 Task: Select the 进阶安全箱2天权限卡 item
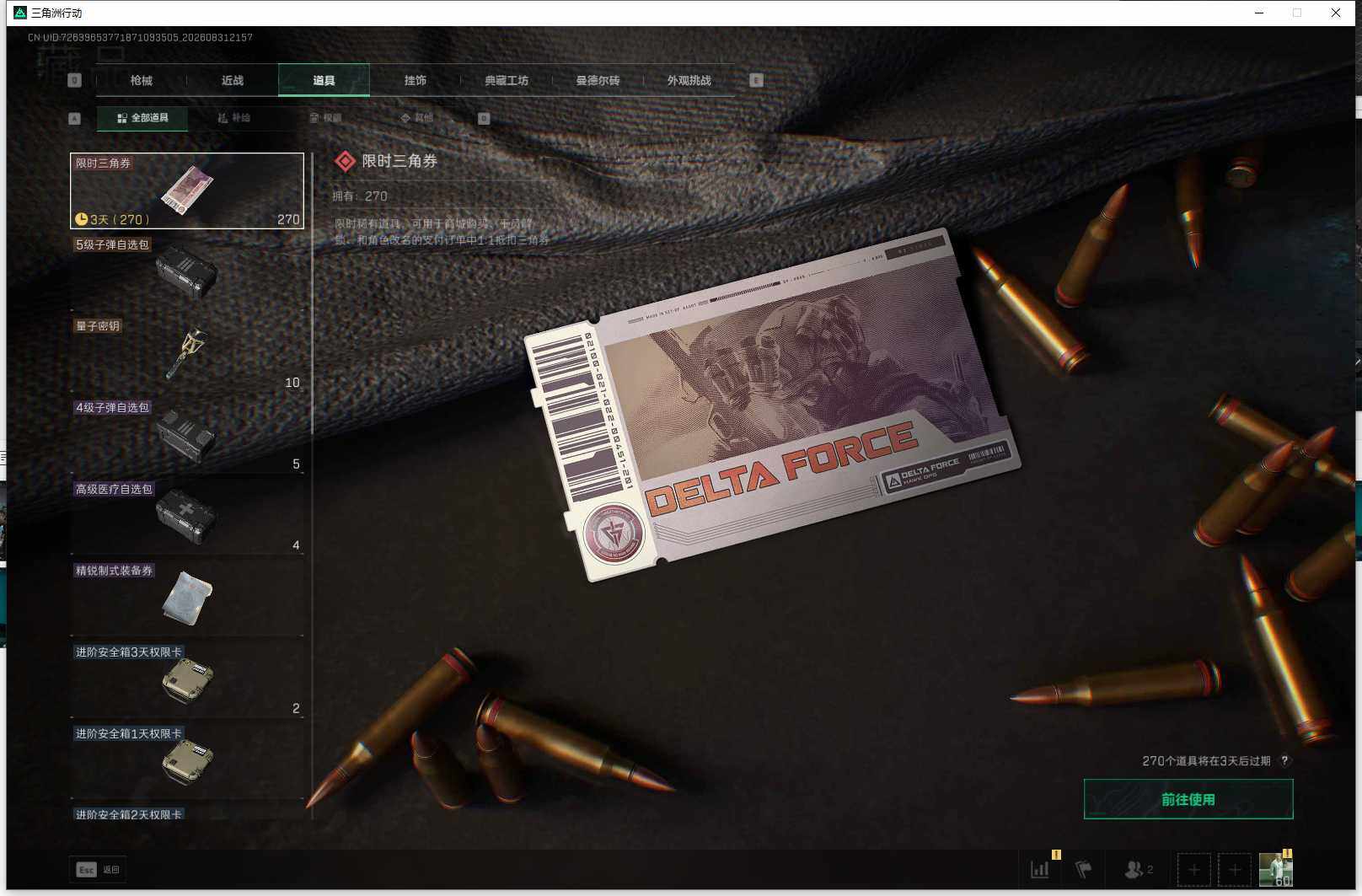click(x=187, y=813)
